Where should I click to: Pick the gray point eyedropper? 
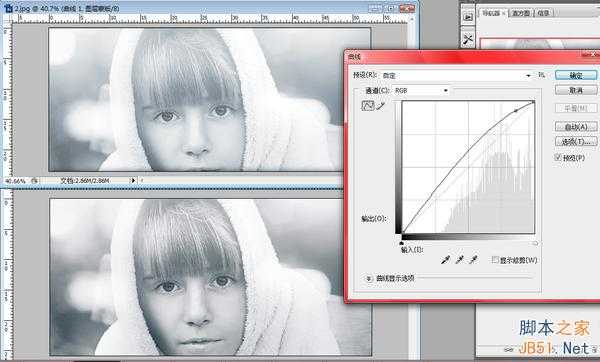(459, 260)
